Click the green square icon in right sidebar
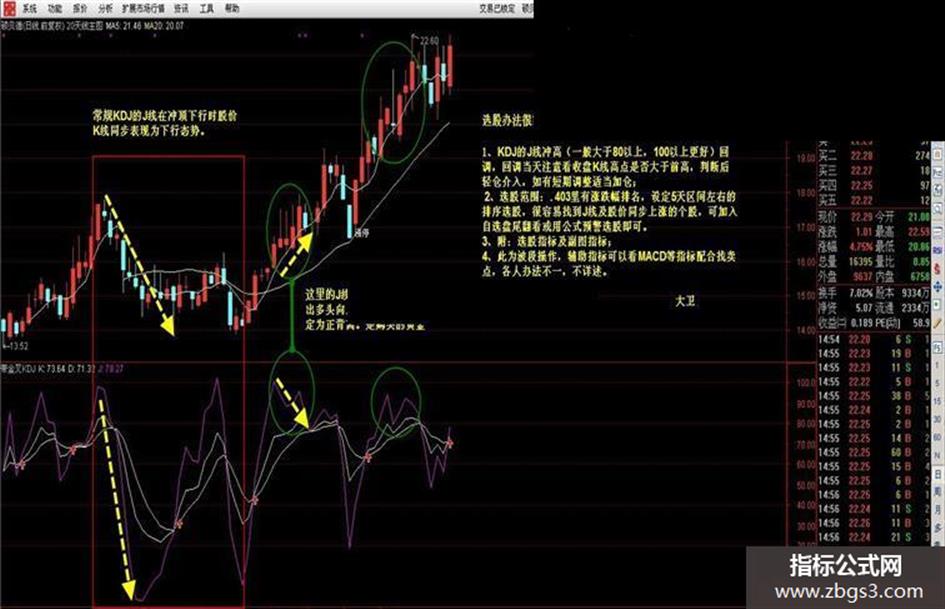The height and width of the screenshot is (609, 945). tap(938, 304)
